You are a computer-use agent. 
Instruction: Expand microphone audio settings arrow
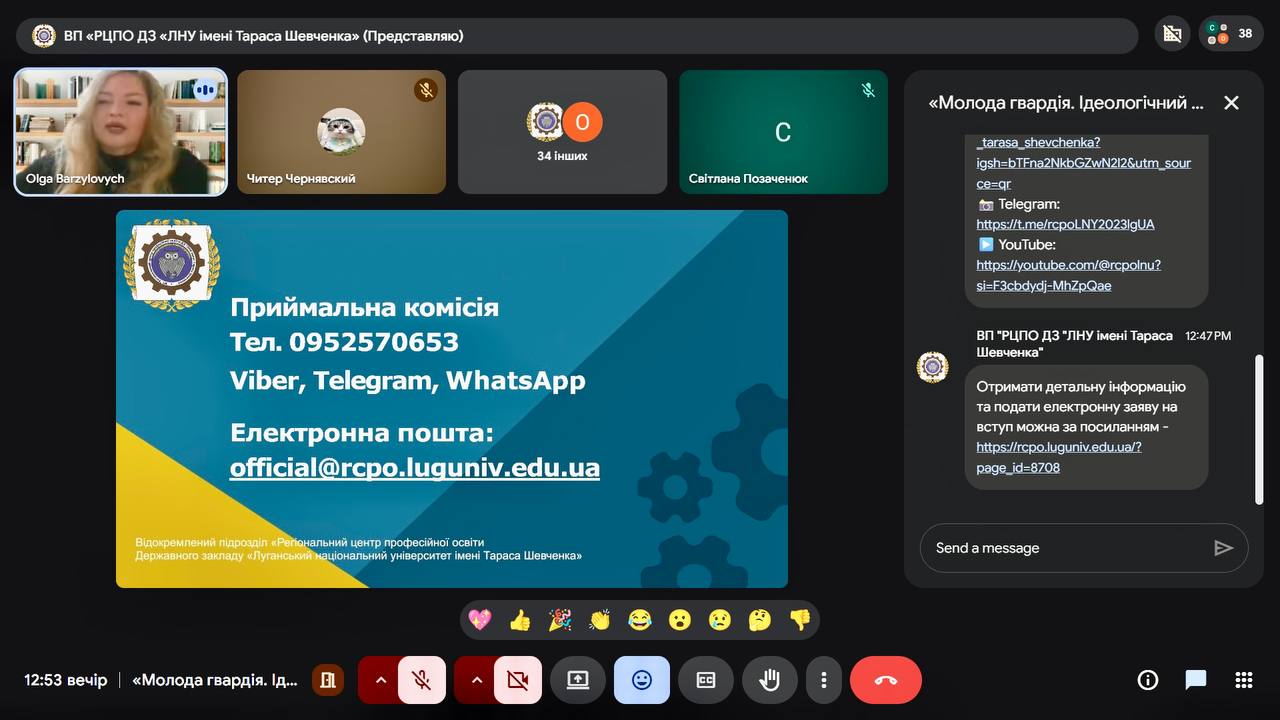click(380, 680)
